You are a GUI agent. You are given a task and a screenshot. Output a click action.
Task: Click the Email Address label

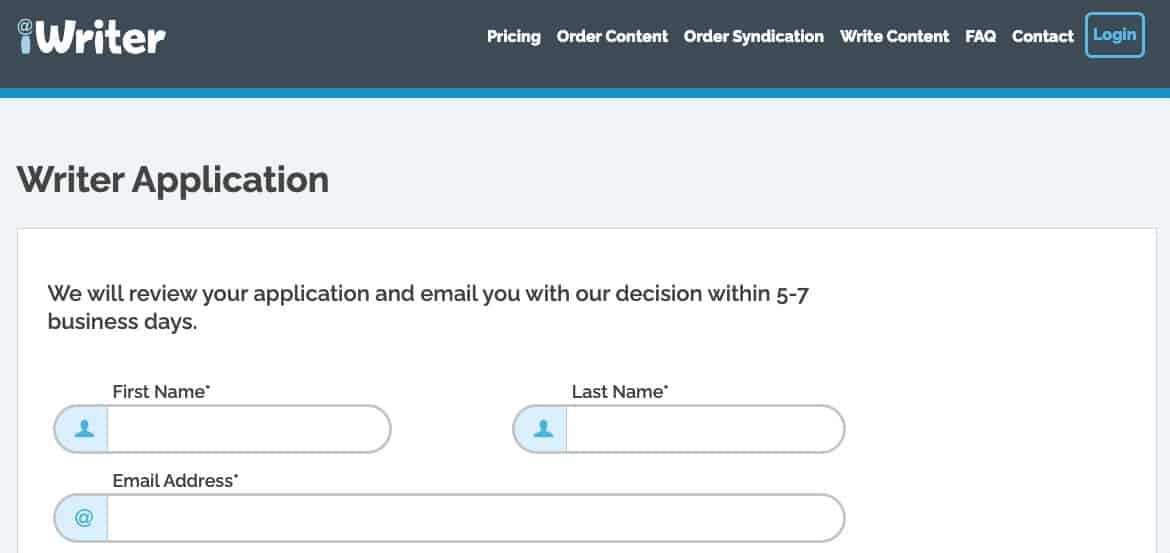(175, 481)
